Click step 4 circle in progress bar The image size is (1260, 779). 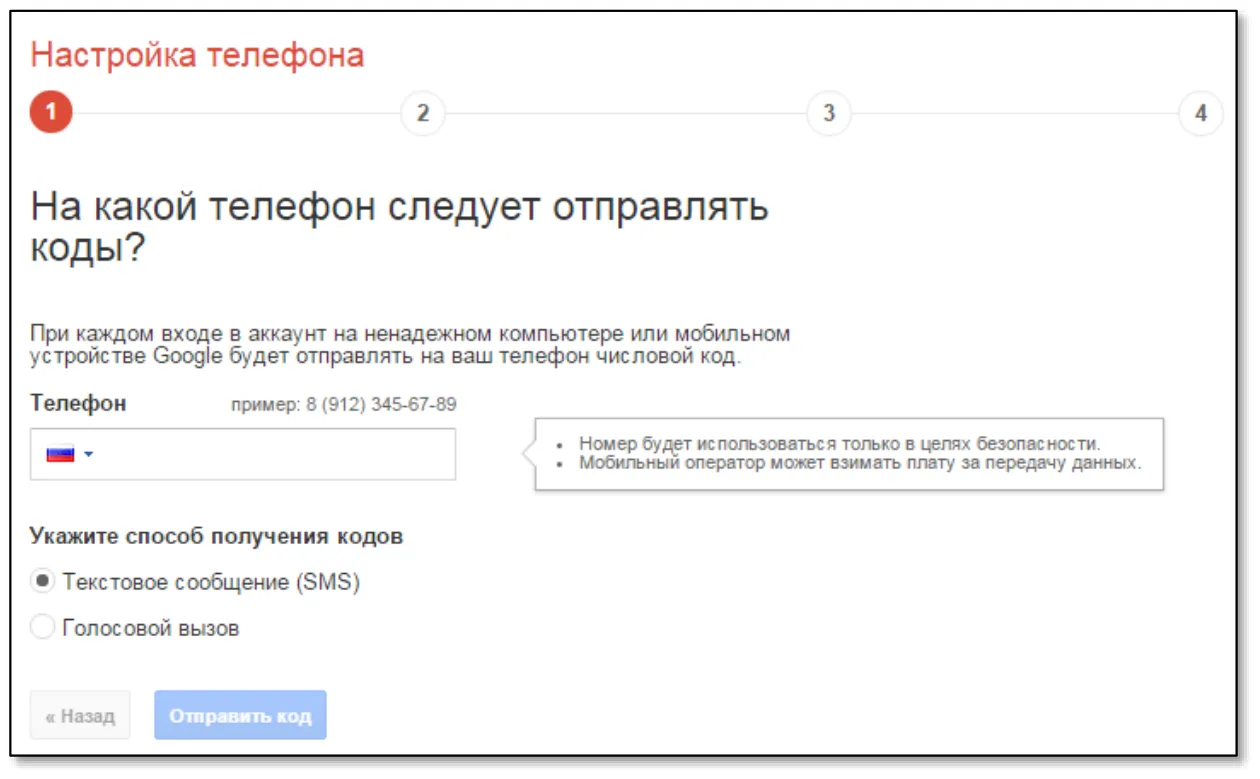tap(1201, 113)
